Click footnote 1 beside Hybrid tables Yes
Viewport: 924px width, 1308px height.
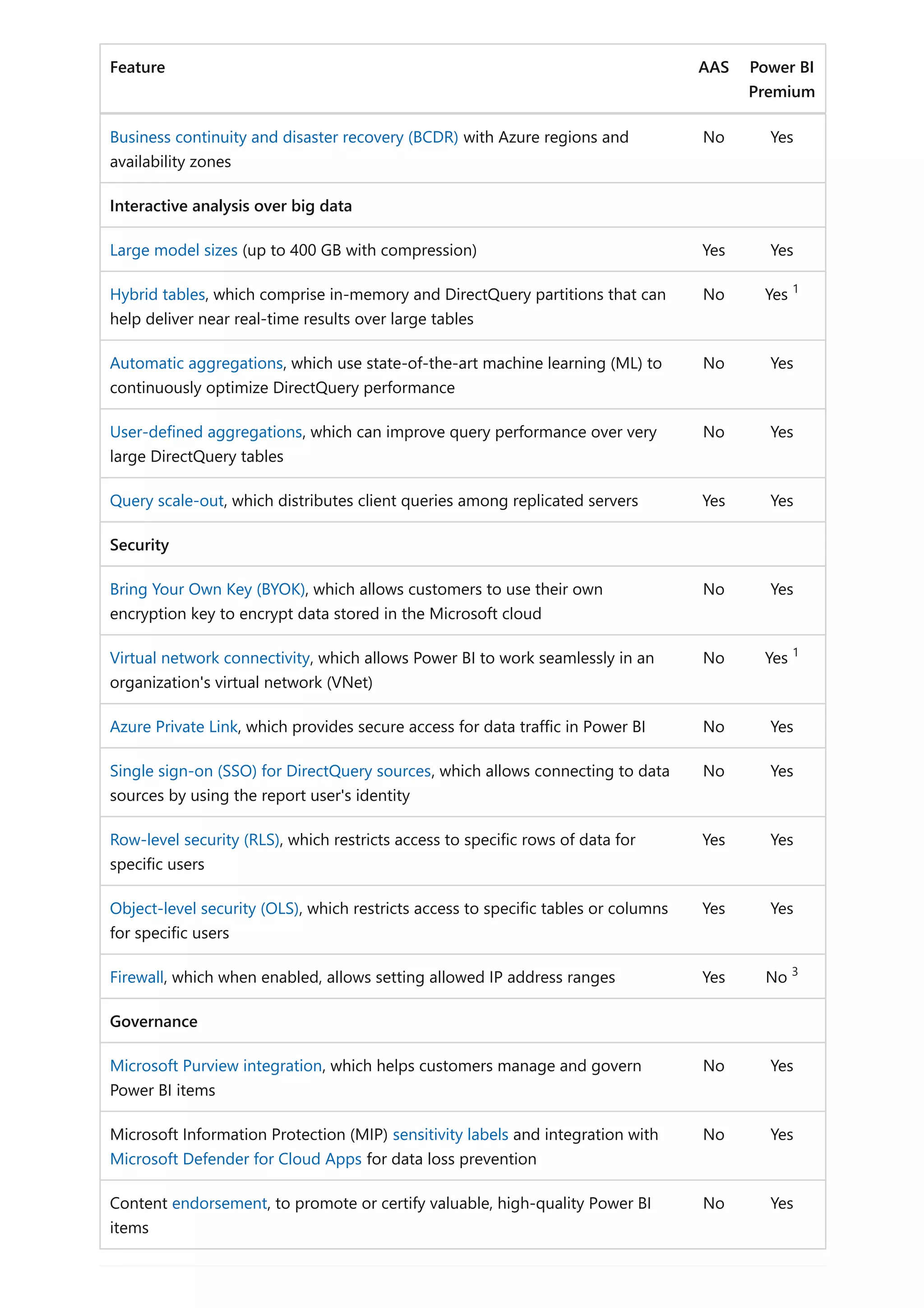(x=795, y=289)
